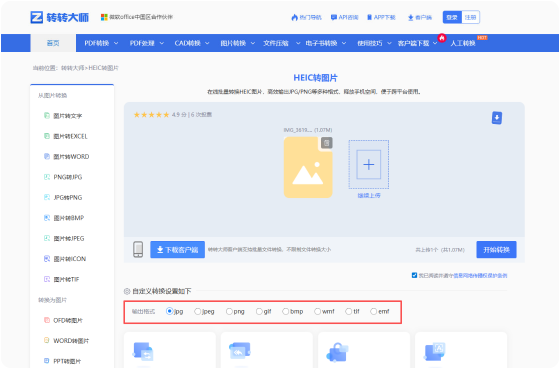Screen dimensions: 560x369
Task: Click the uploaded image file thumbnail
Action: click(x=308, y=168)
